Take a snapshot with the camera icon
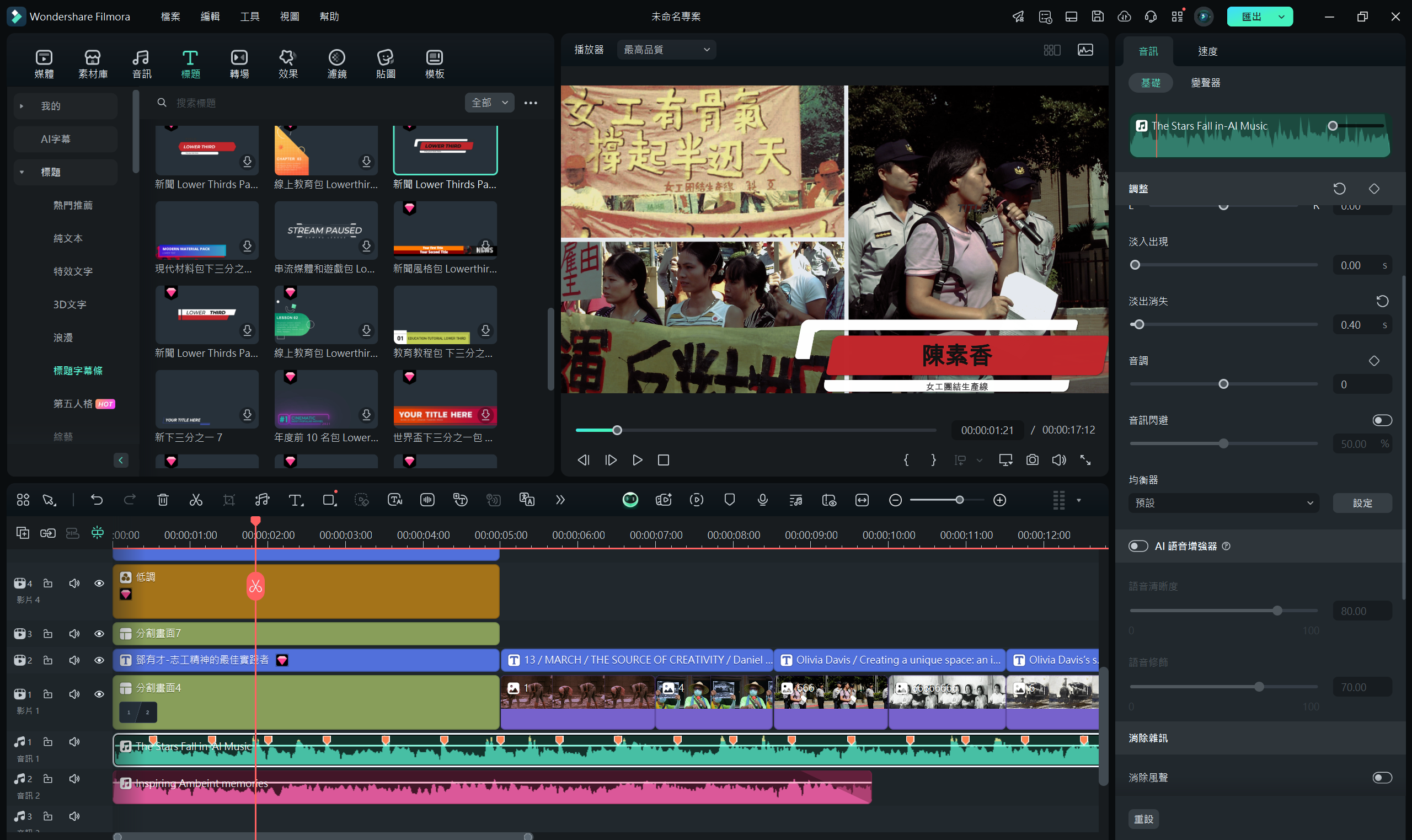This screenshot has width=1412, height=840. click(x=1033, y=460)
